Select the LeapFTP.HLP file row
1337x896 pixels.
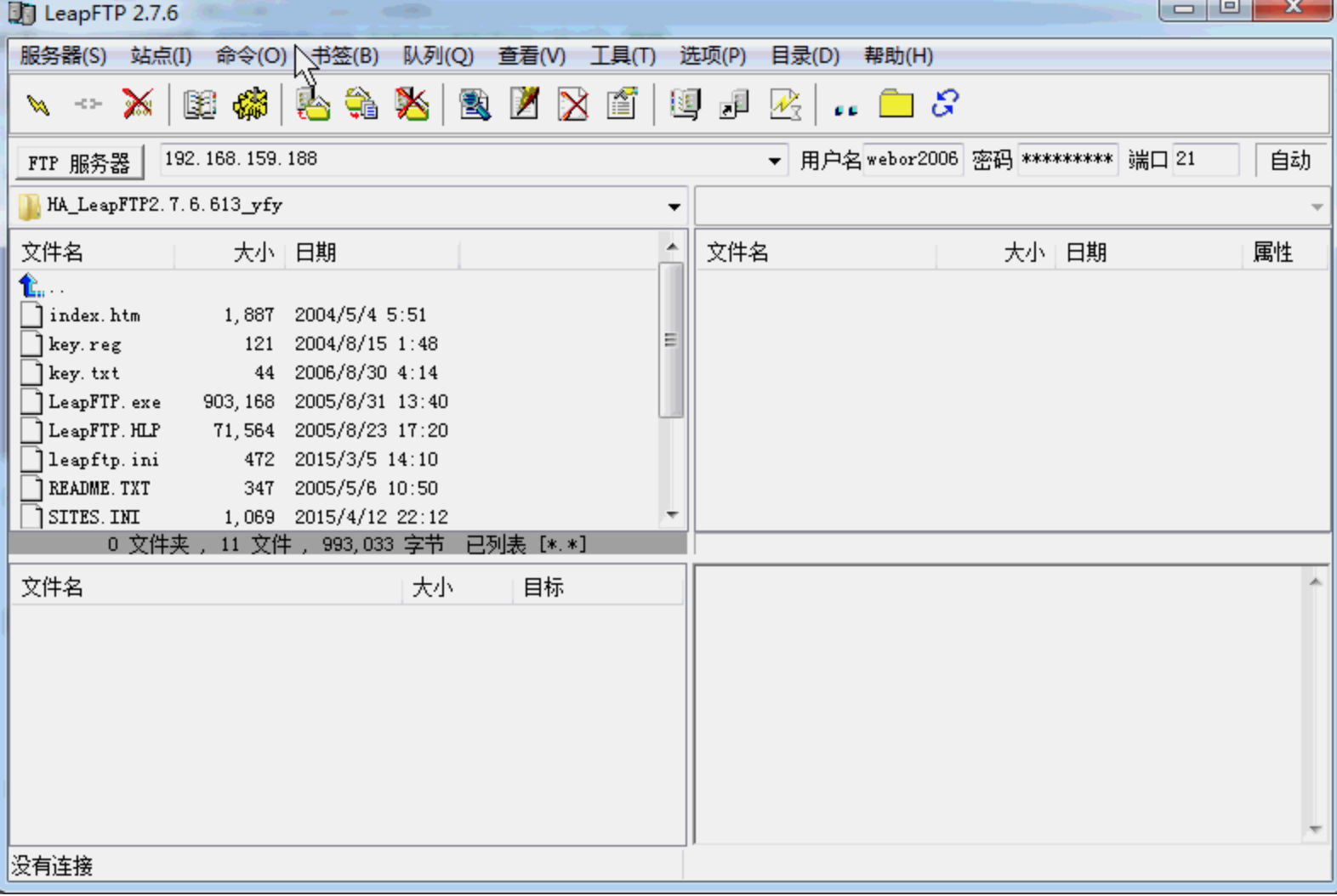pos(336,431)
